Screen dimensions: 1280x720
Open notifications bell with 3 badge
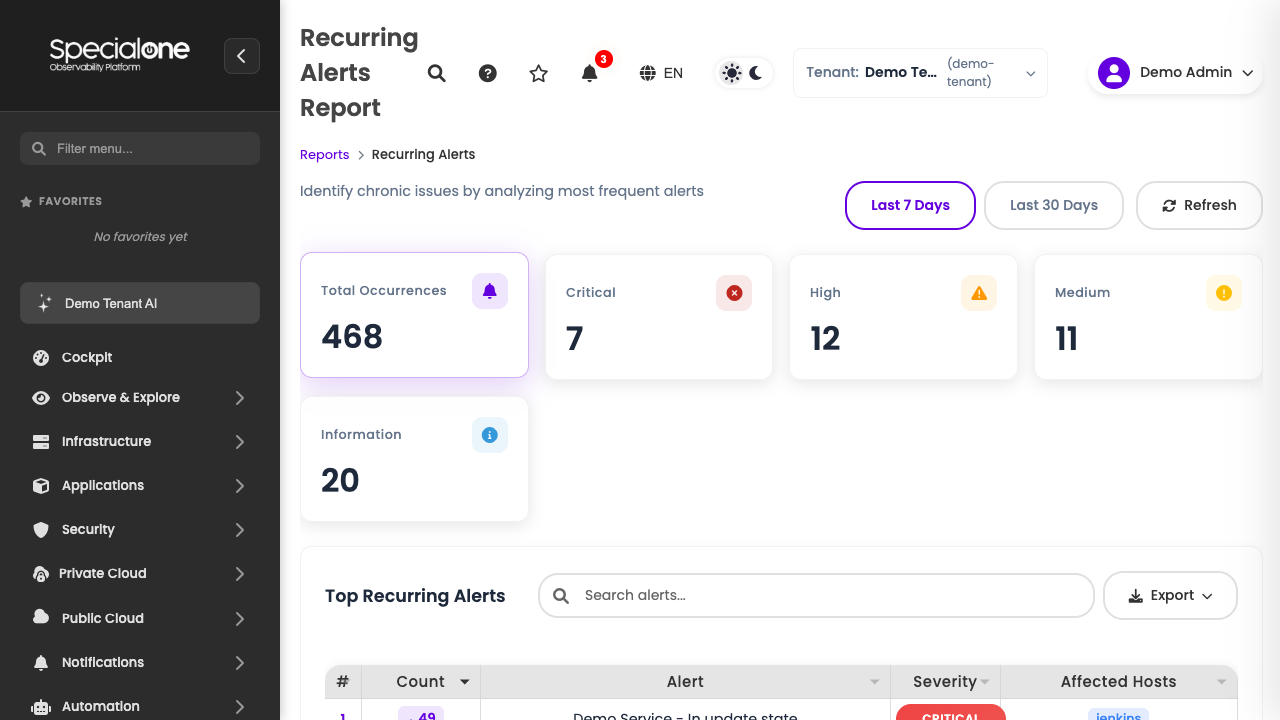coord(590,73)
